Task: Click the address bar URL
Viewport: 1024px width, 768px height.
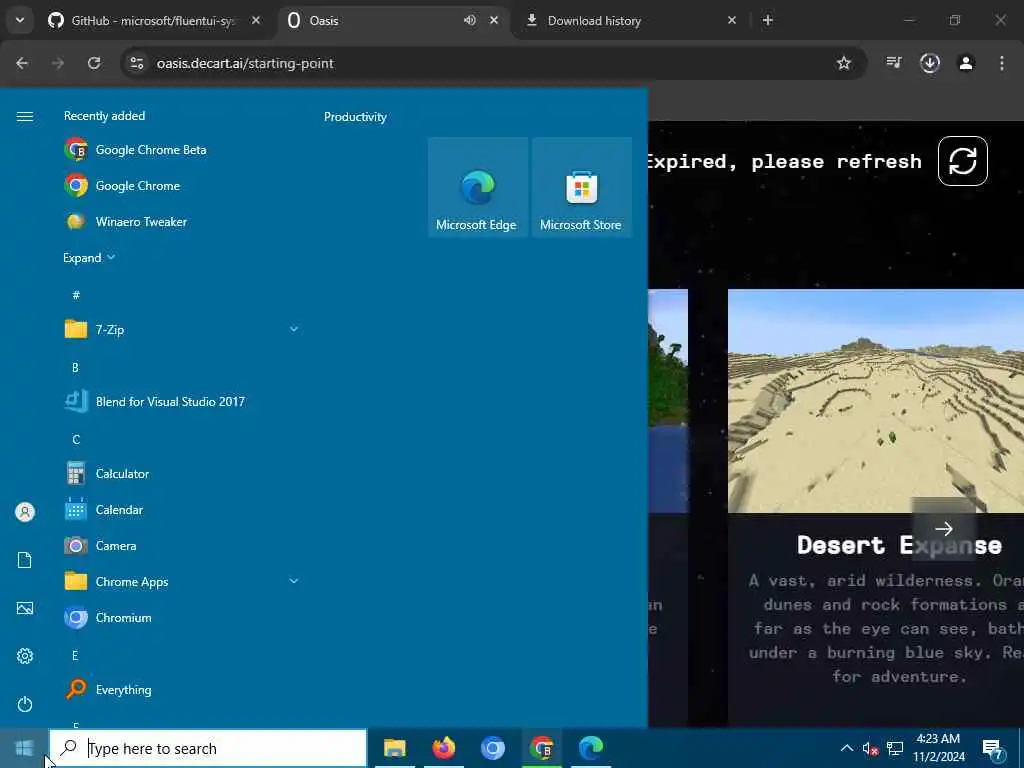Action: point(245,63)
